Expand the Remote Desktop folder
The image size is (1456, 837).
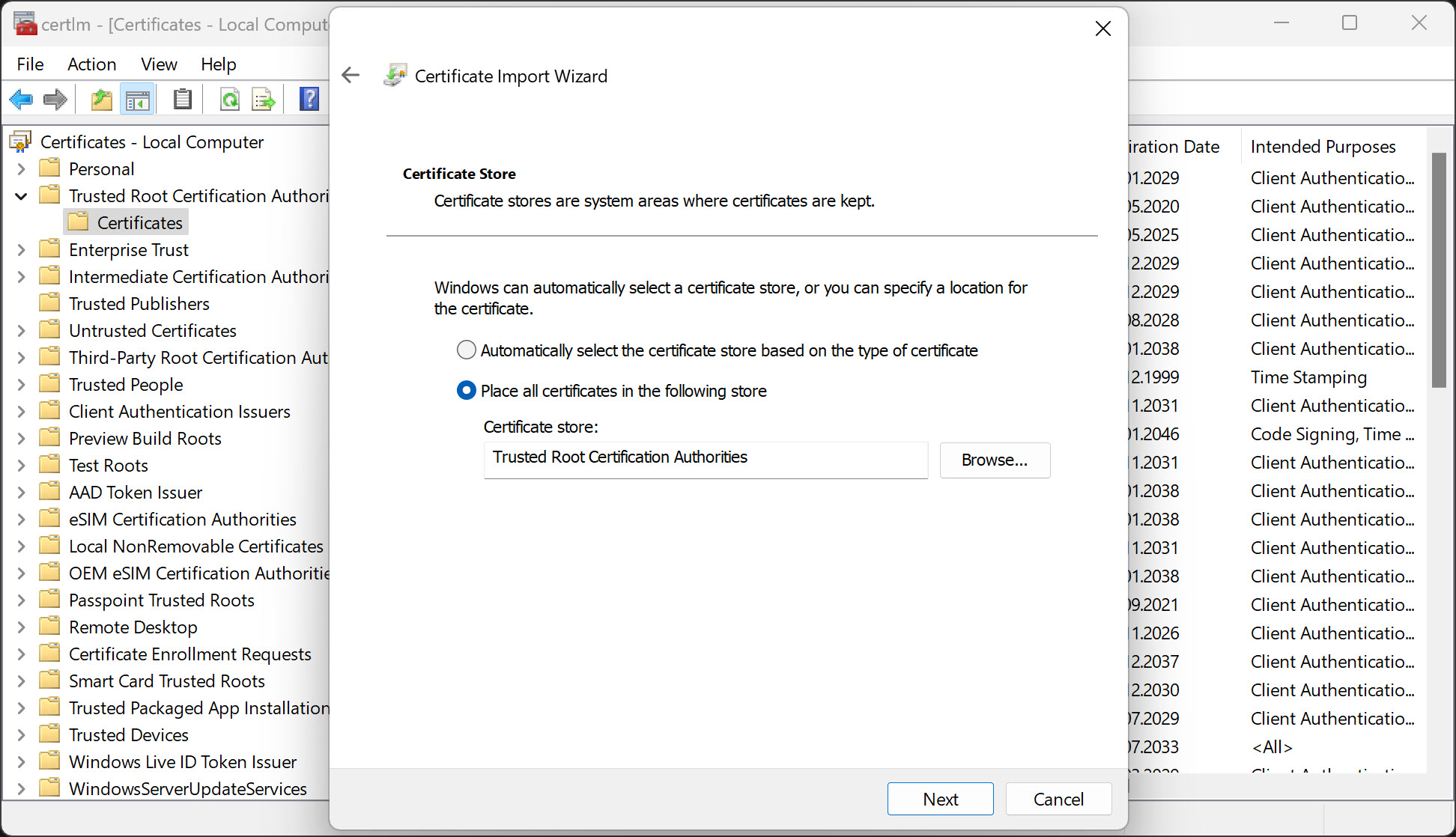[x=21, y=627]
